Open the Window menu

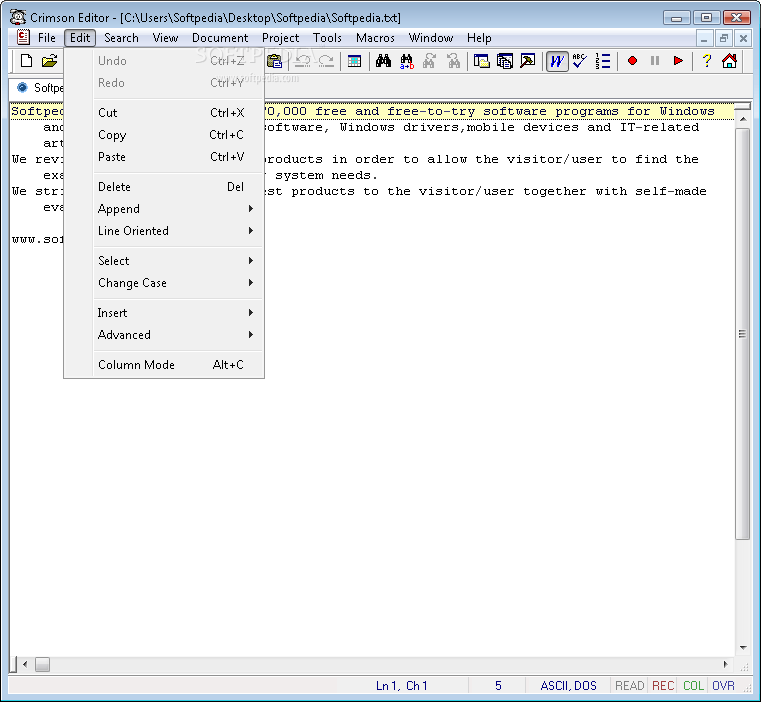coord(431,37)
